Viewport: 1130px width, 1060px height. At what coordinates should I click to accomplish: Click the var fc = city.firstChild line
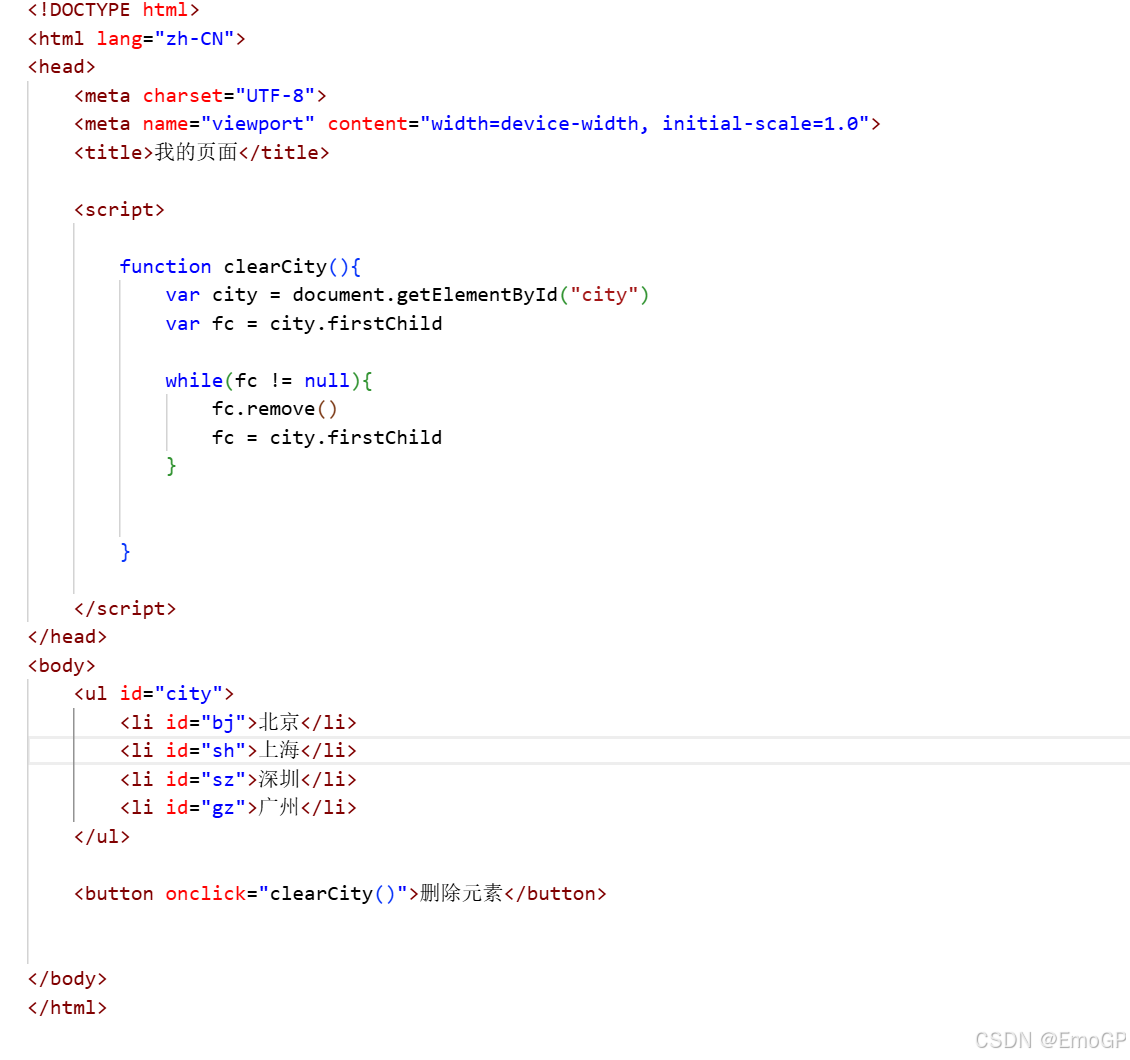coord(303,324)
